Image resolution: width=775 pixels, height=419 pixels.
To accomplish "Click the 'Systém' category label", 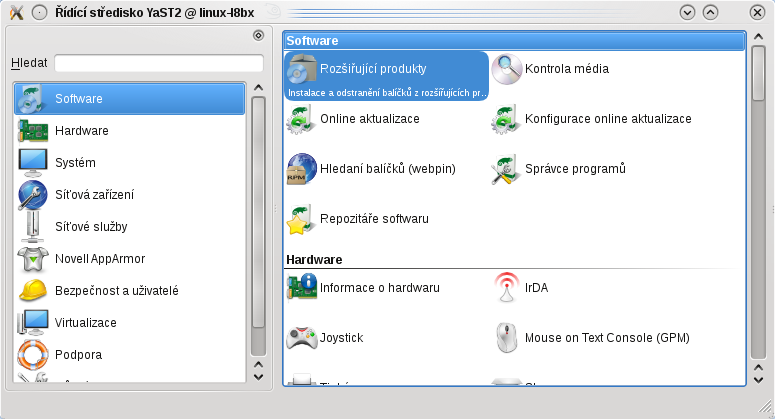I will coord(75,163).
